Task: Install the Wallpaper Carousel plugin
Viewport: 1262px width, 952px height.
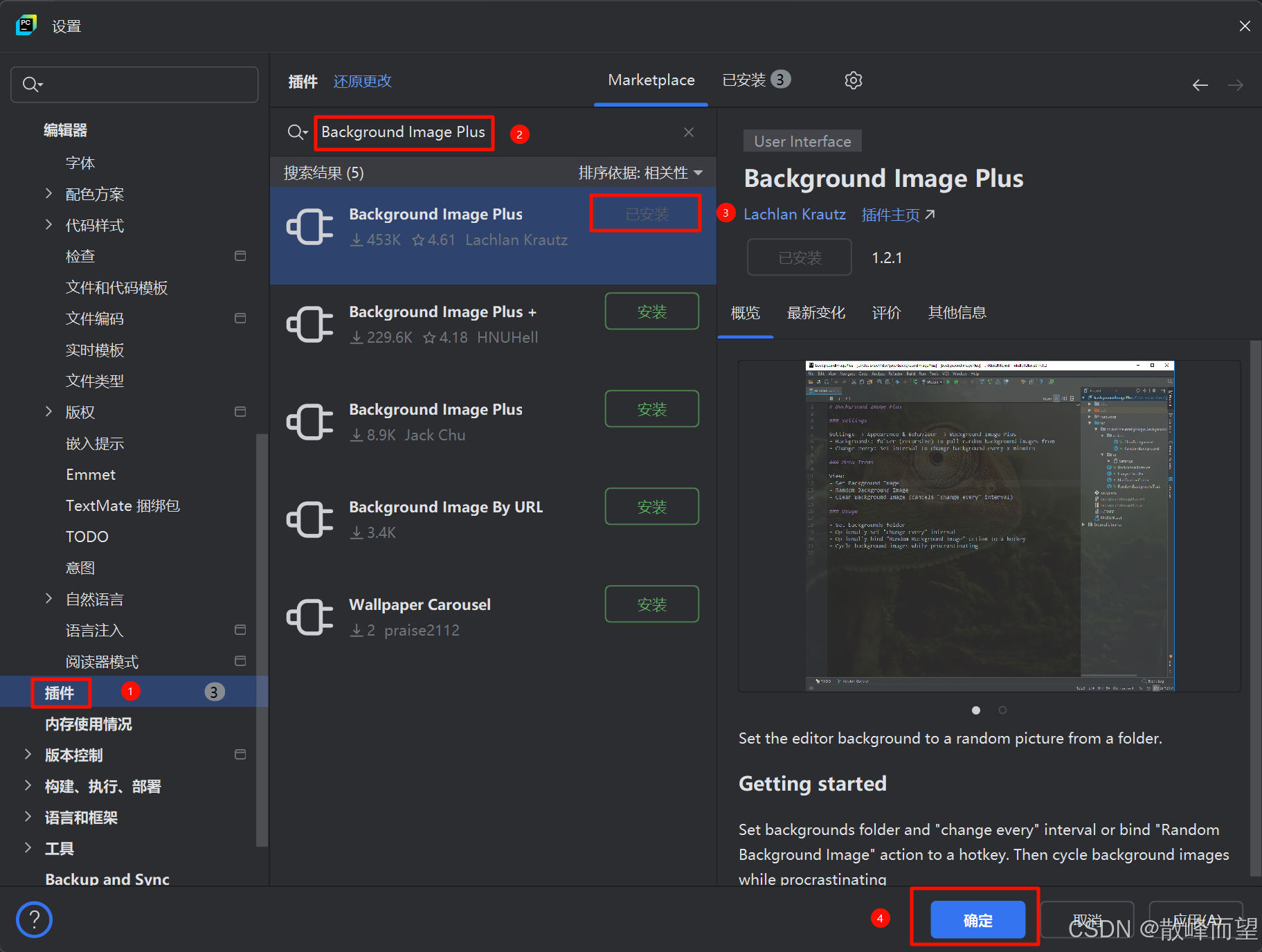Action: pyautogui.click(x=652, y=604)
